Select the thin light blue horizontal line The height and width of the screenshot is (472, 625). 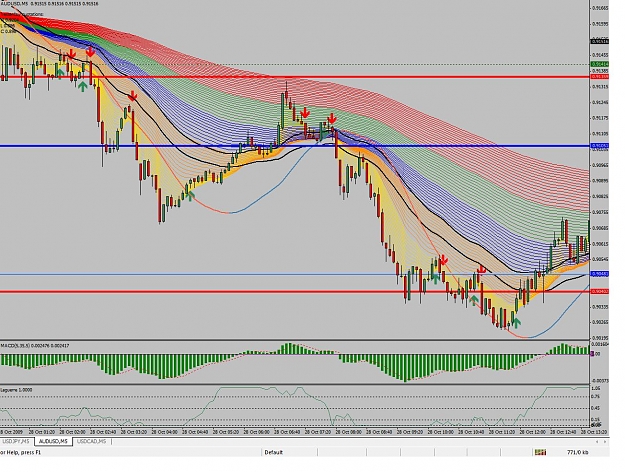(294, 274)
